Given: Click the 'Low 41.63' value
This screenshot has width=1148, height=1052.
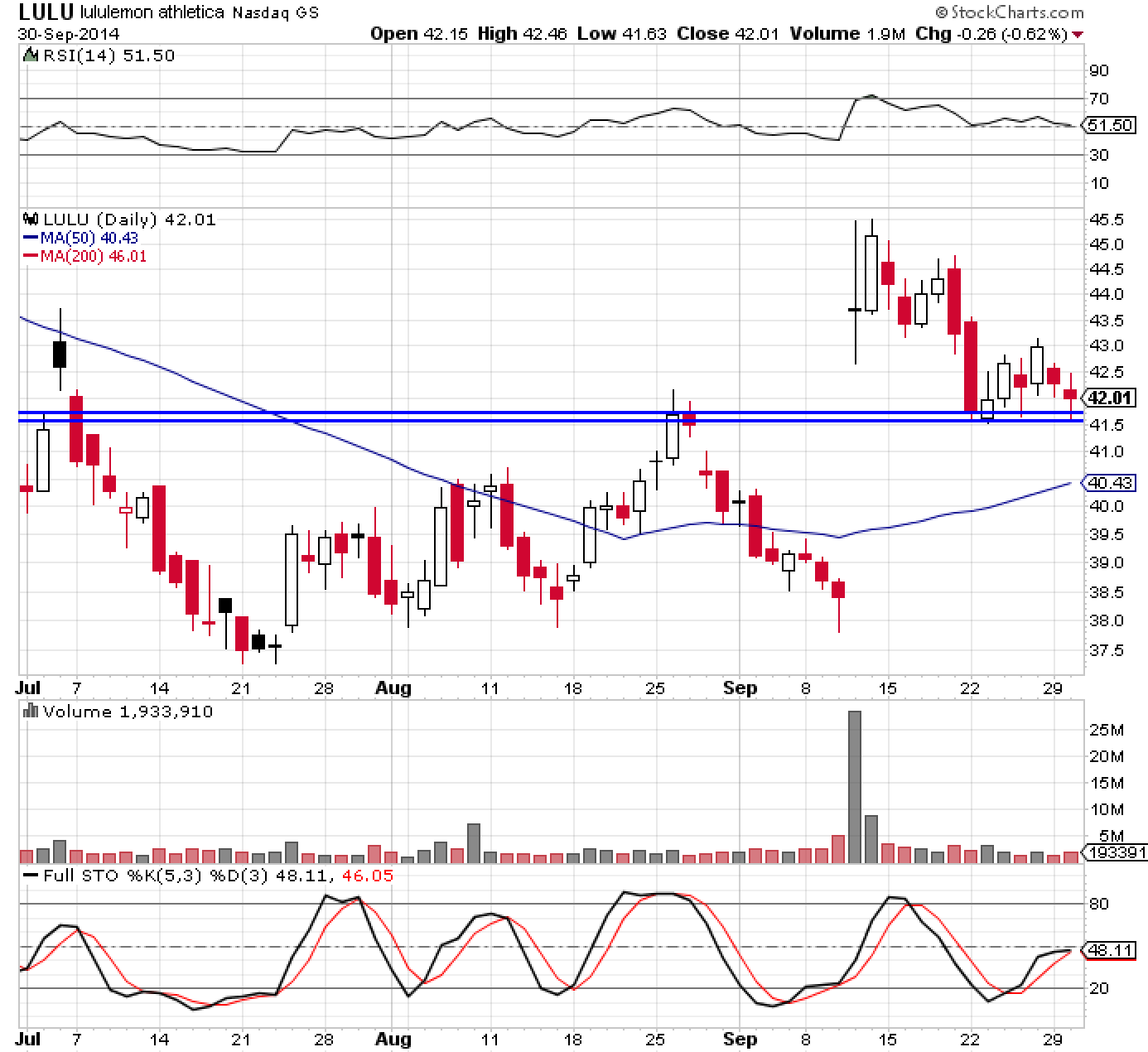Looking at the screenshot, I should click(621, 34).
